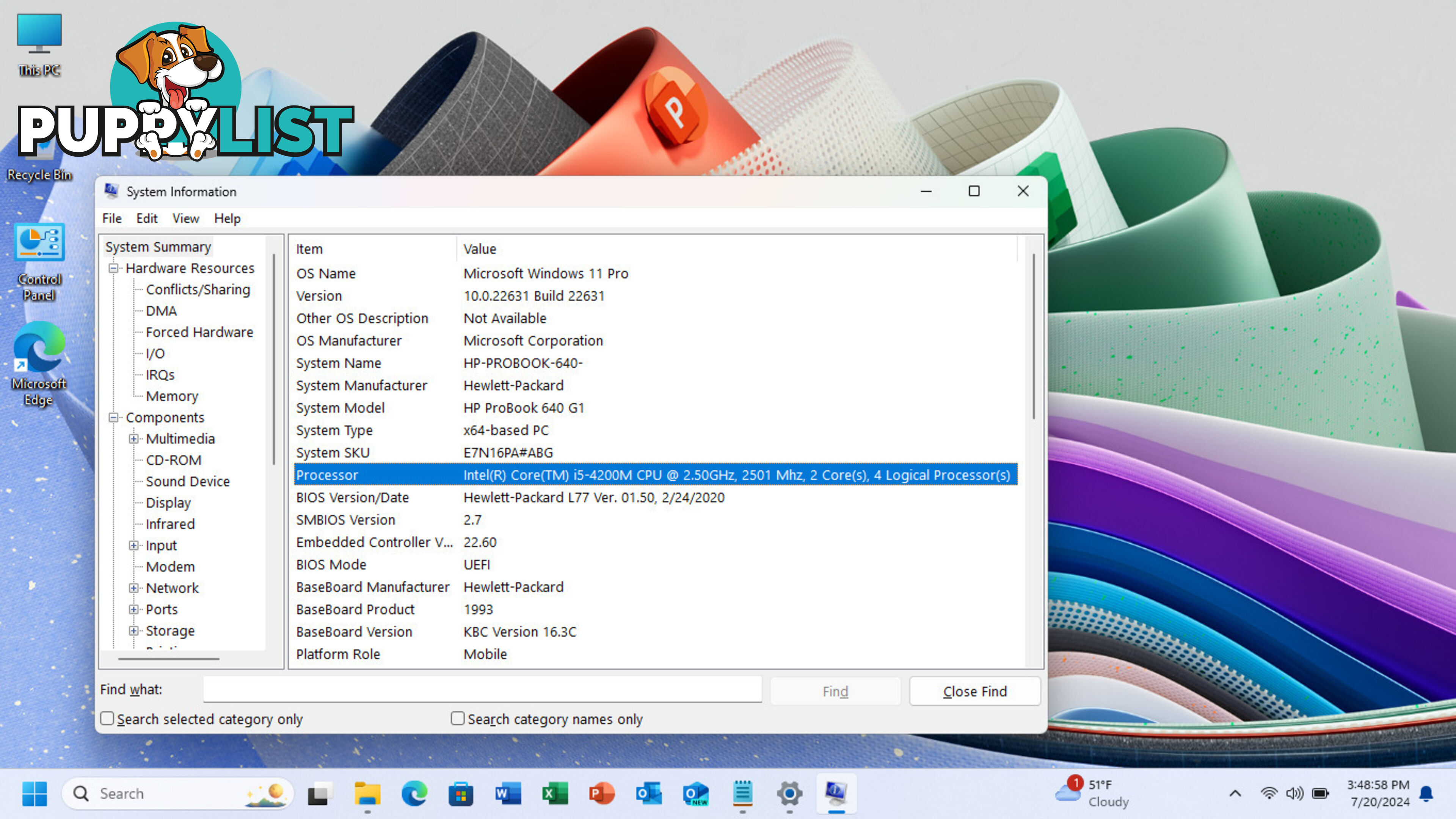Expand the Multimedia tree node
The image size is (1456, 819).
(x=134, y=439)
